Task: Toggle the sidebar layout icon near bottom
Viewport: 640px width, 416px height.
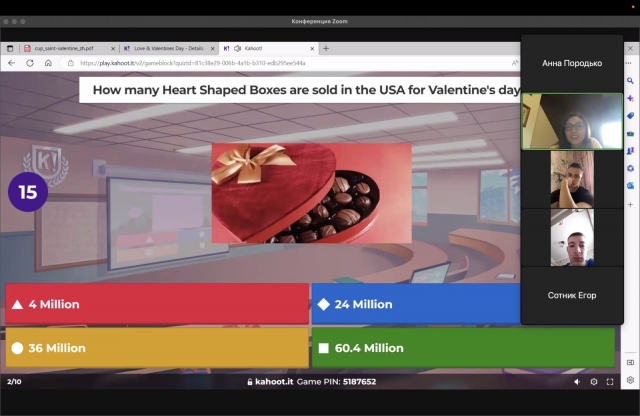Action: (x=630, y=362)
